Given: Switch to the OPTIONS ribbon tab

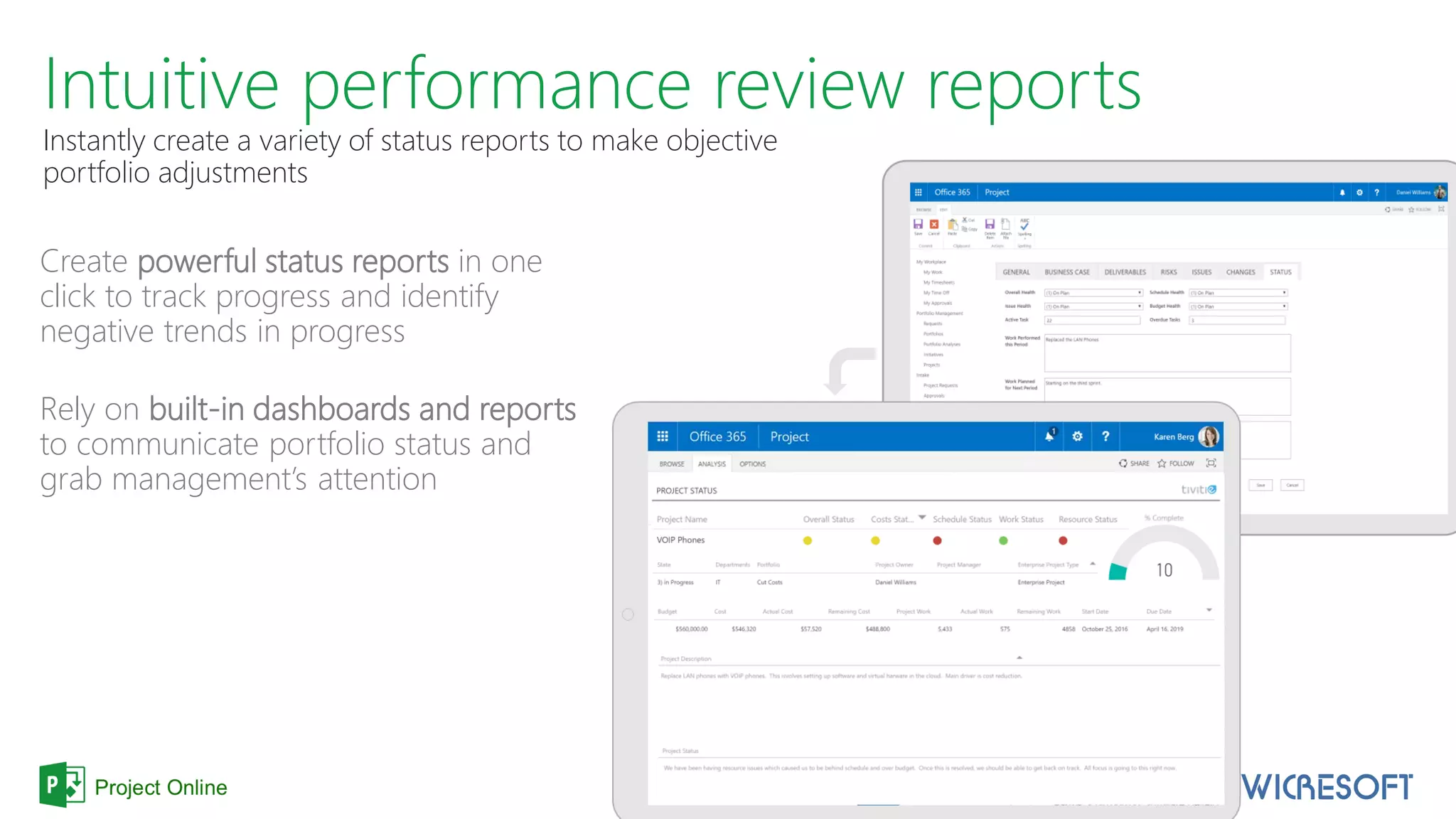Looking at the screenshot, I should coord(752,464).
